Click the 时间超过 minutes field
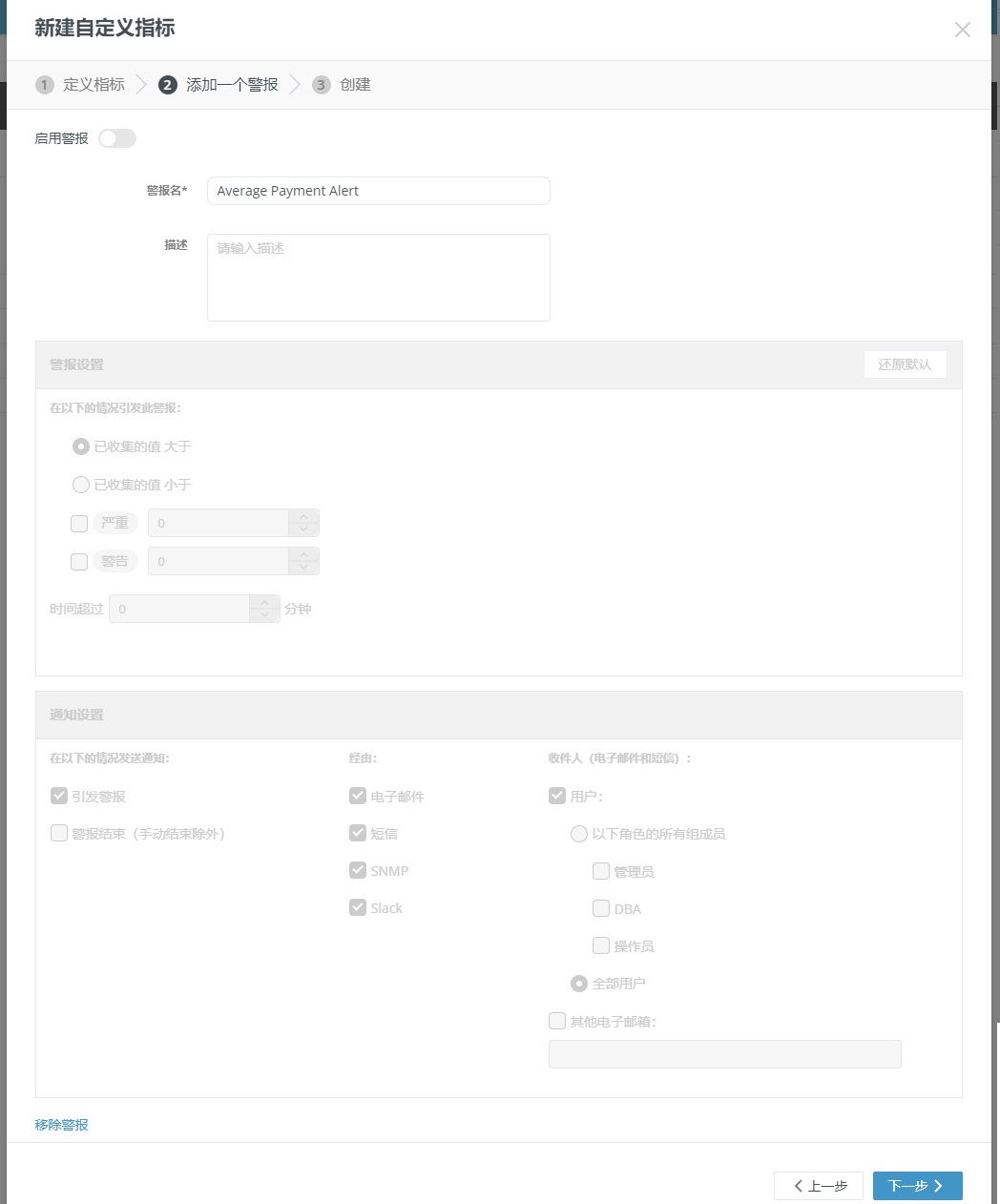Viewport: 1000px width, 1204px height. tap(179, 609)
